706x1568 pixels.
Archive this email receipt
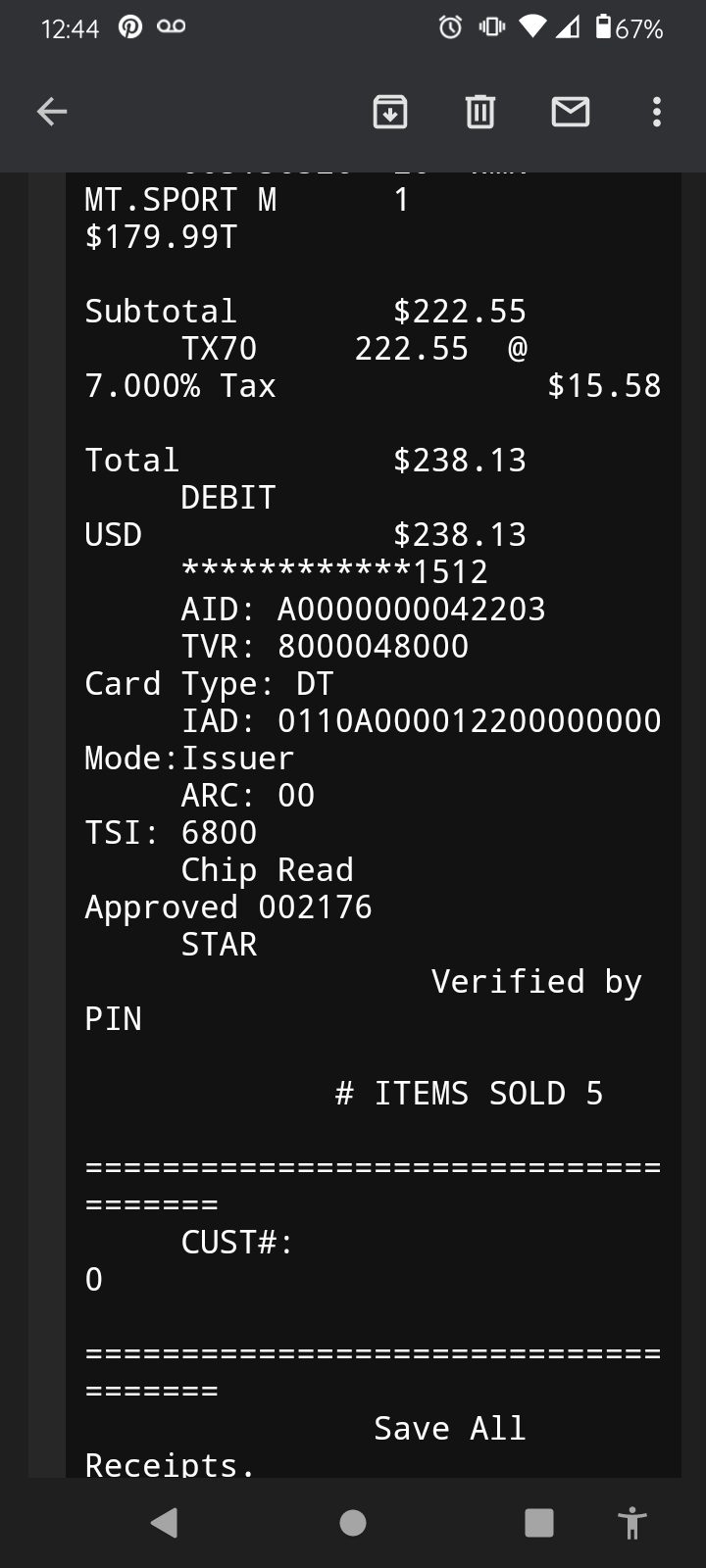click(390, 112)
